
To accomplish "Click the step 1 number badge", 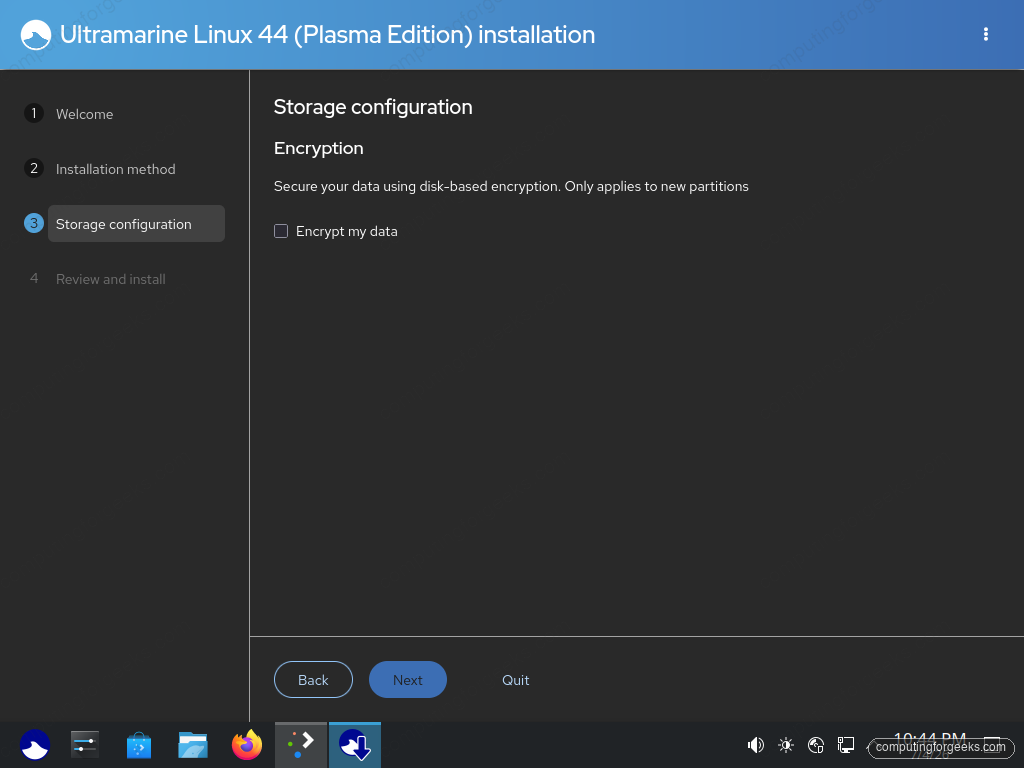I will 34,113.
